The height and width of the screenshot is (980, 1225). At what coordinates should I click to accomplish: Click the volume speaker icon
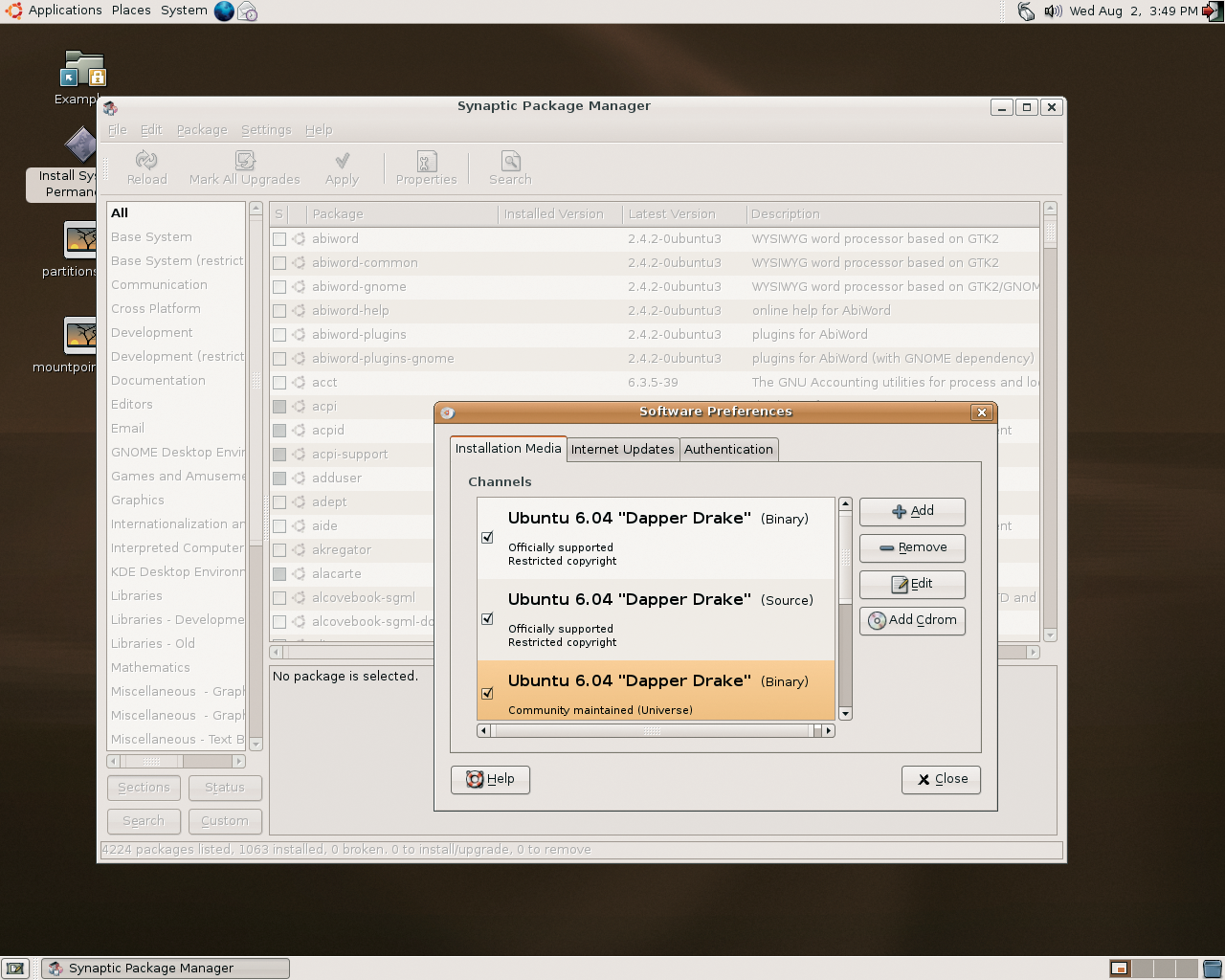point(1053,11)
